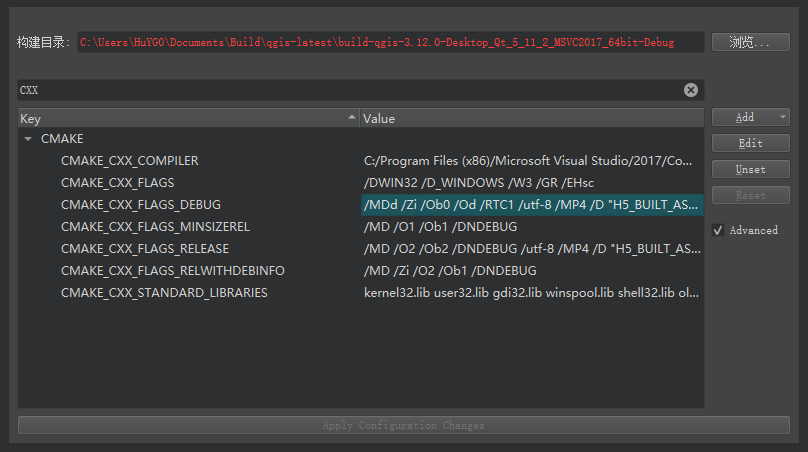The height and width of the screenshot is (452, 808).
Task: Select the CMAKE_CXX_FLAGS key
Action: tap(117, 183)
